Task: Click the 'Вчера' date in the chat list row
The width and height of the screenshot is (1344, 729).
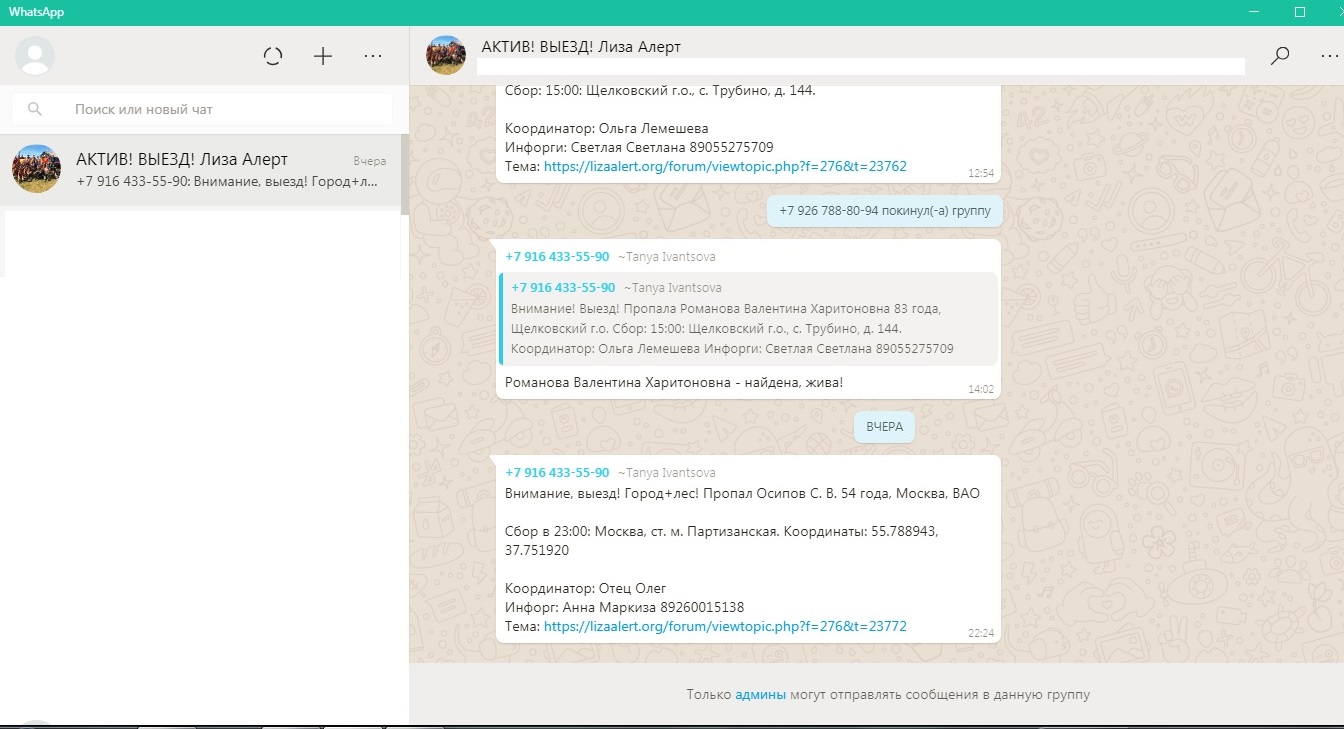Action: (x=369, y=161)
